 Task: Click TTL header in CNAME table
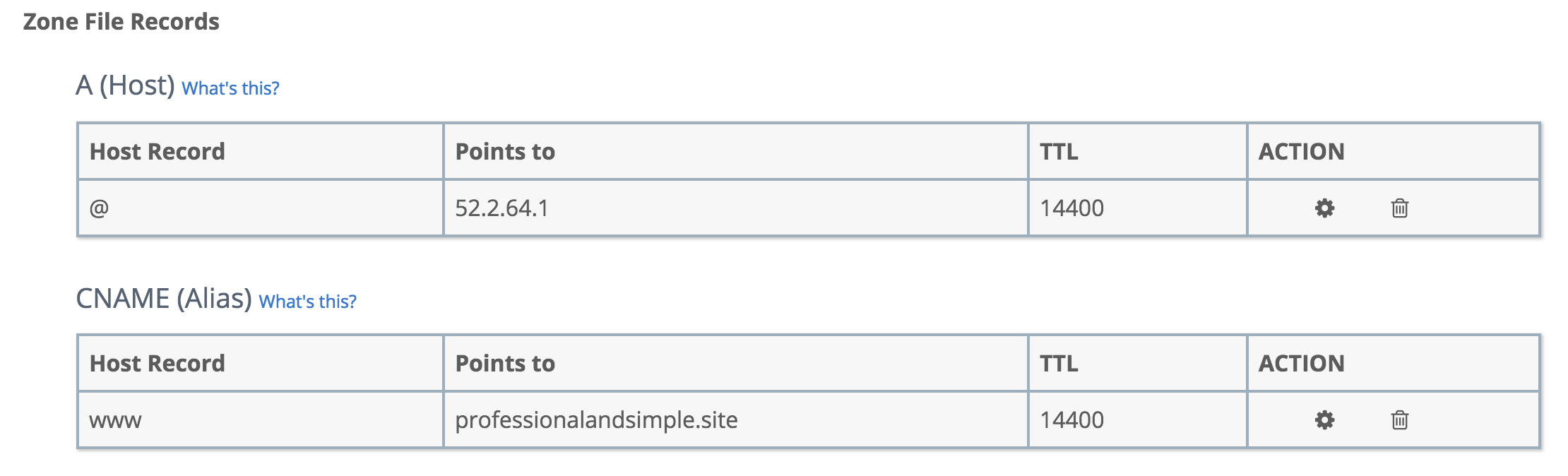click(x=1059, y=364)
